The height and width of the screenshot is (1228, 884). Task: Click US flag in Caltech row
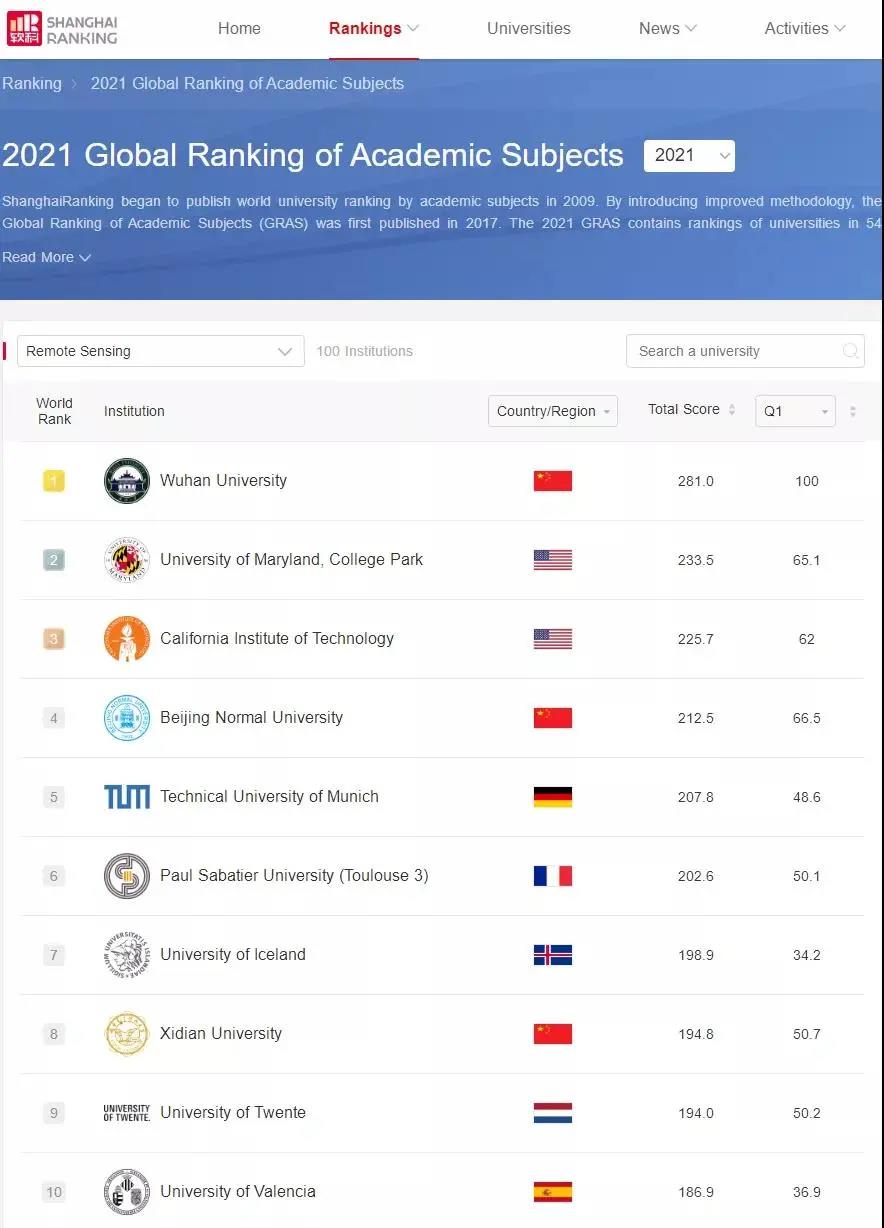(x=553, y=639)
